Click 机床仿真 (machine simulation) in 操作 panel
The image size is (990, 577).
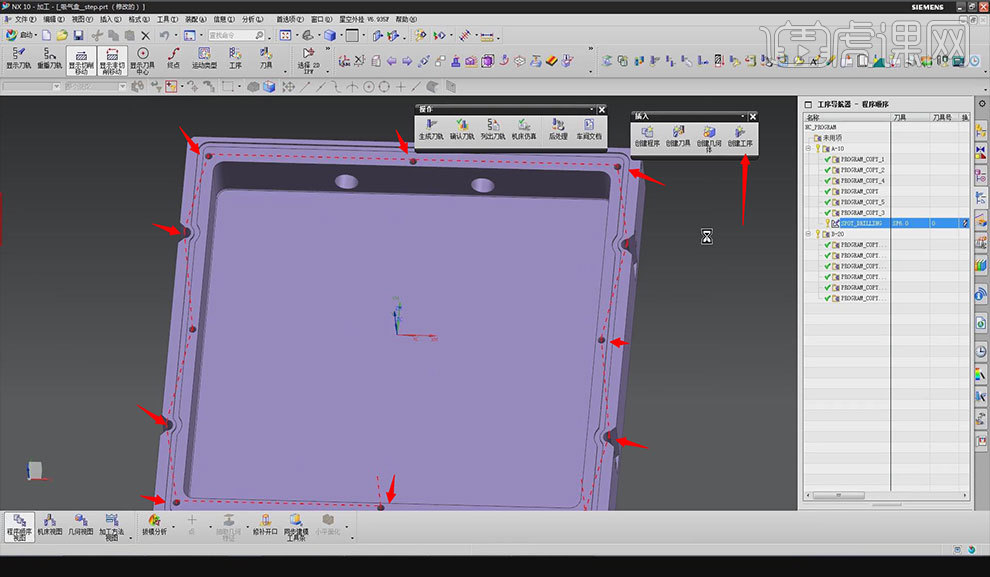click(524, 129)
